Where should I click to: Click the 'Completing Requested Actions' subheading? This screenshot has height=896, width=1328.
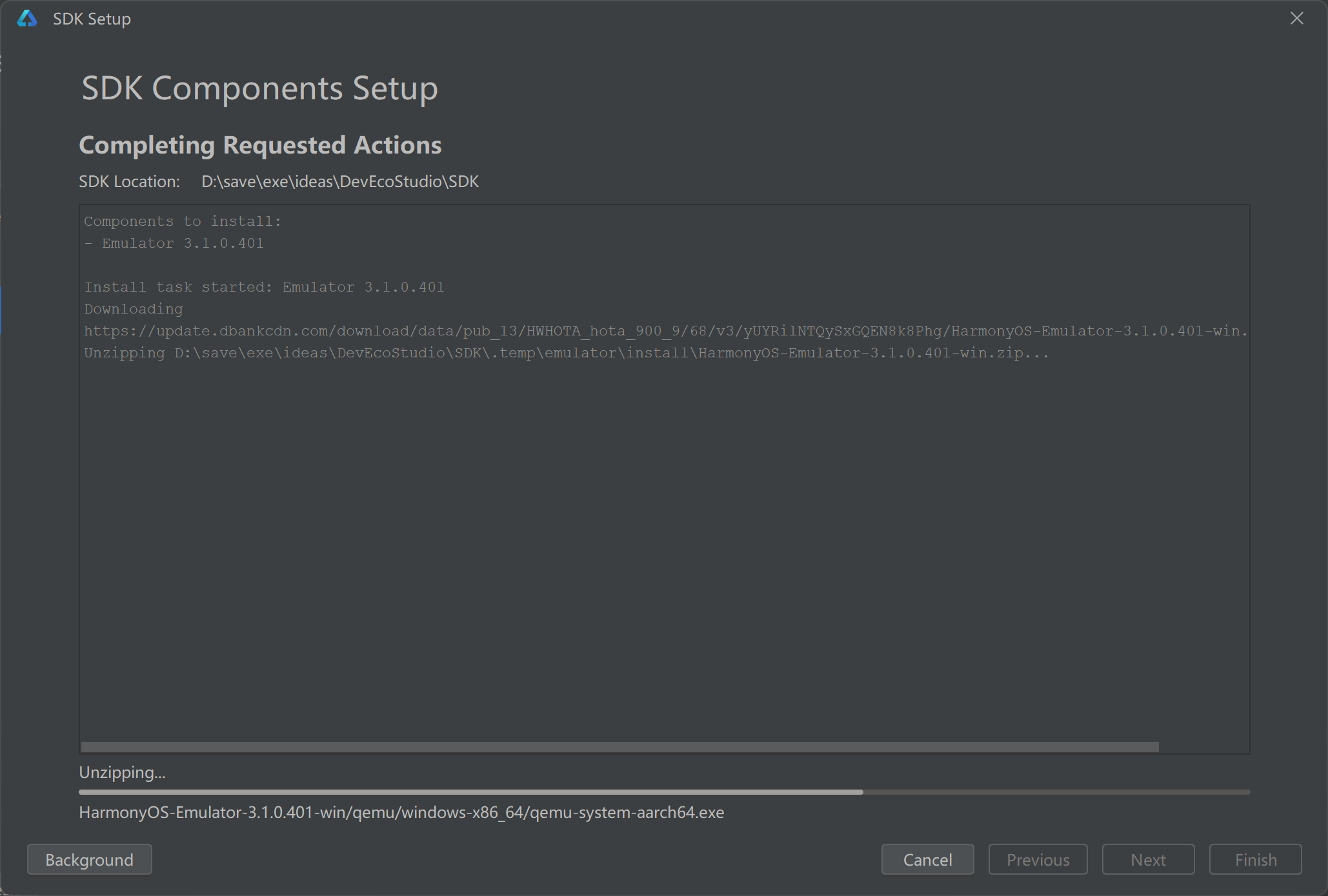point(260,145)
